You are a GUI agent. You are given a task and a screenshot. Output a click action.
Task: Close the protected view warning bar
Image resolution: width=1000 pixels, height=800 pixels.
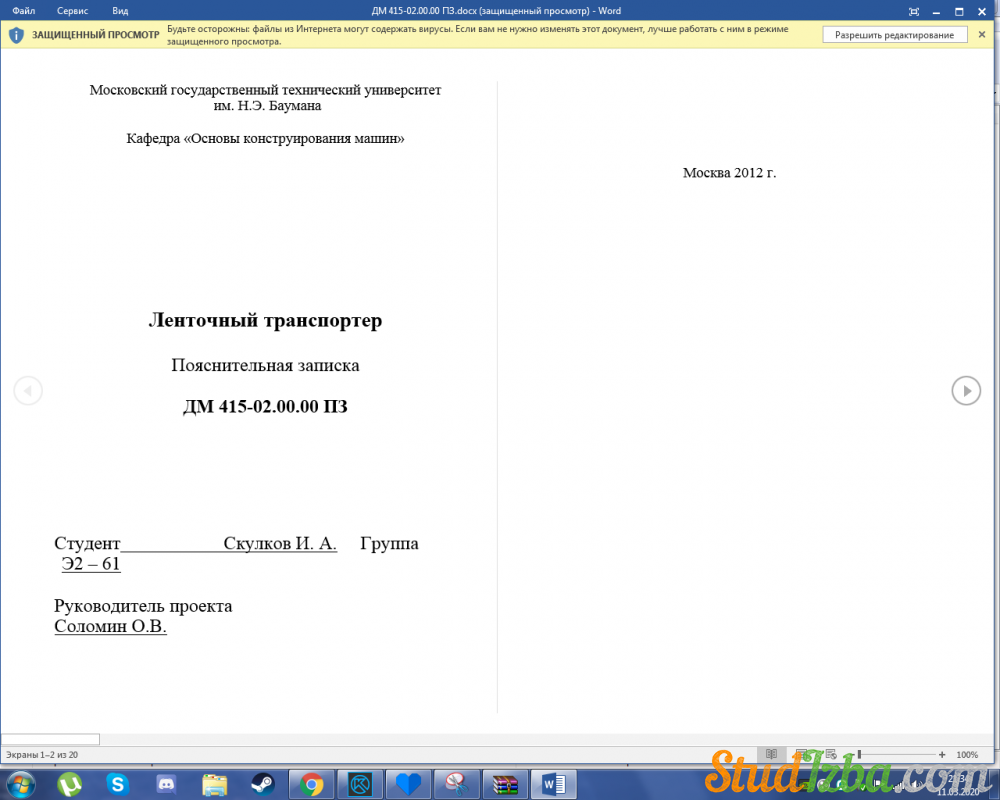[x=982, y=34]
